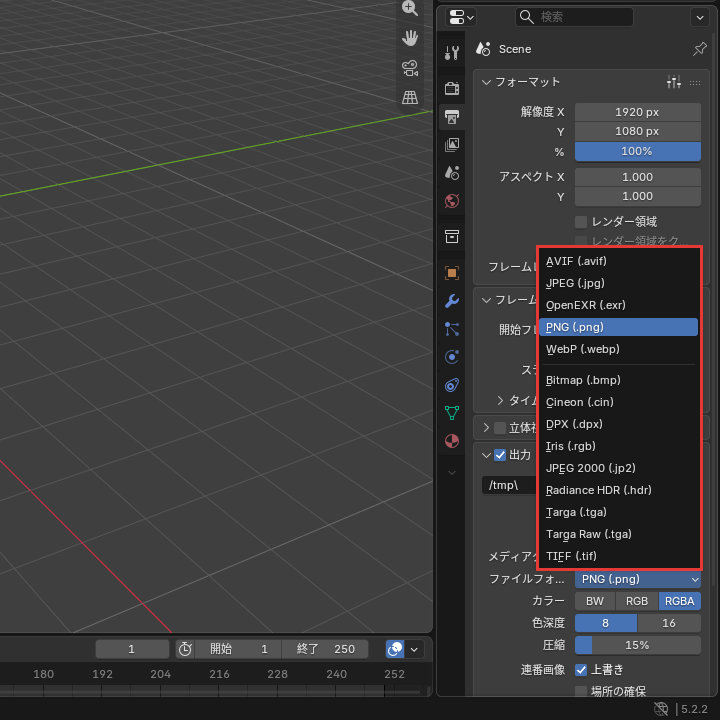Click the current frame field showing 1
The height and width of the screenshot is (720, 720).
point(132,649)
